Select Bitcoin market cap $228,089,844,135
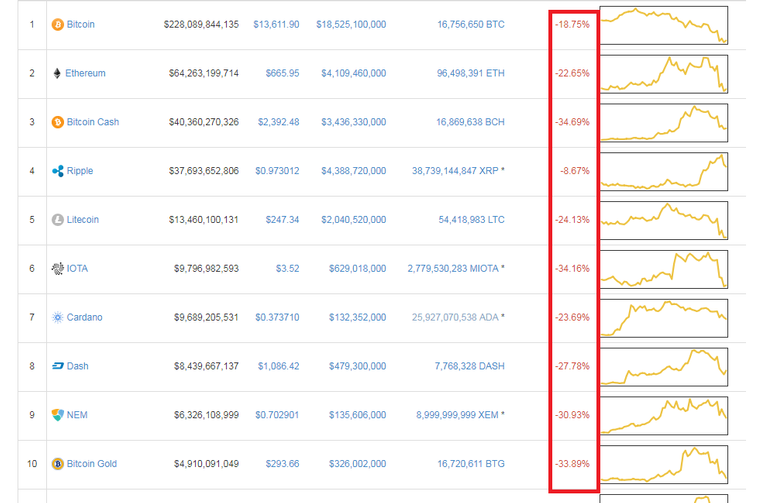768x503 pixels. pos(201,24)
